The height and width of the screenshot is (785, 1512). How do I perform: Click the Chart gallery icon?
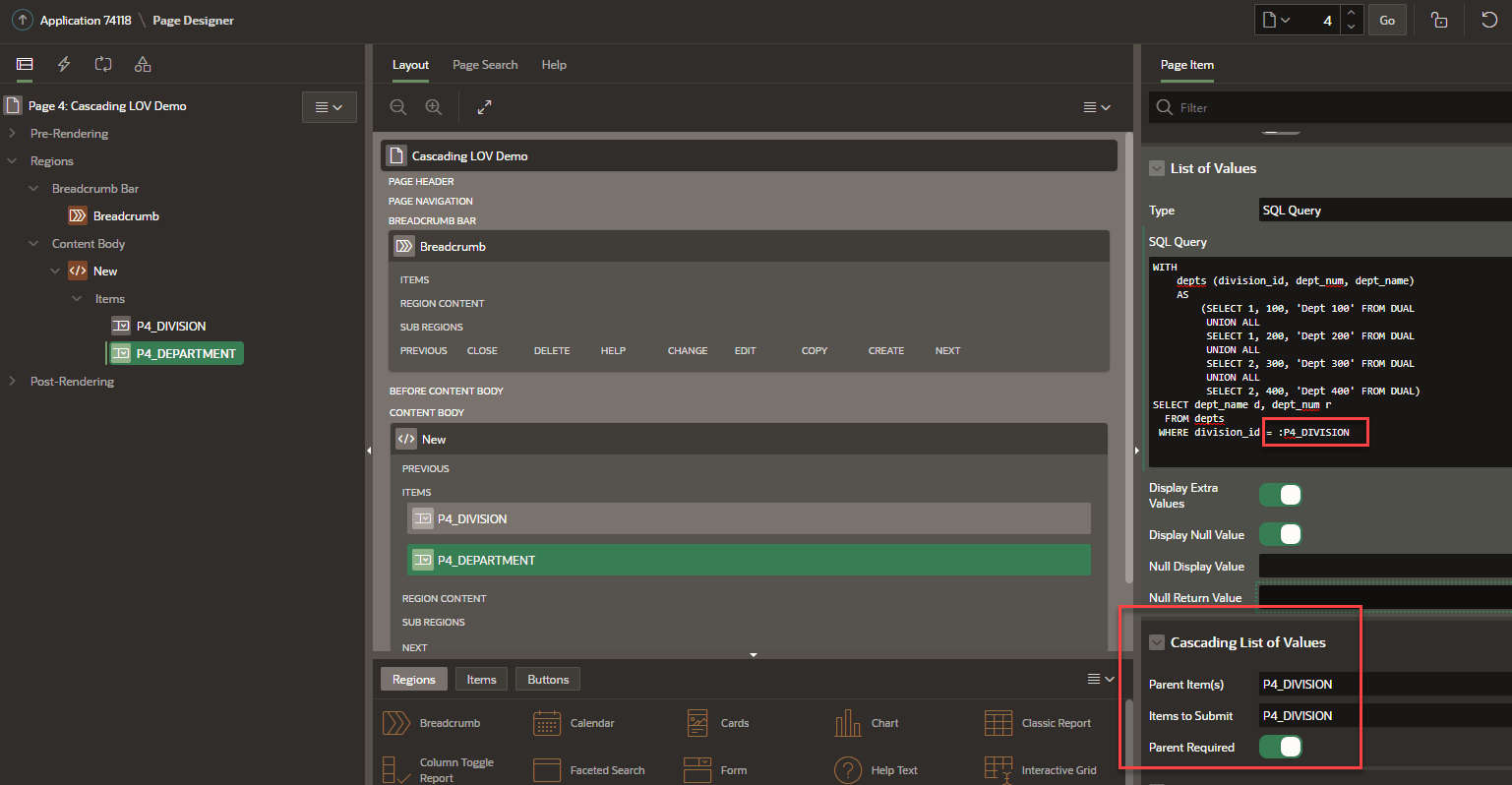tap(848, 723)
